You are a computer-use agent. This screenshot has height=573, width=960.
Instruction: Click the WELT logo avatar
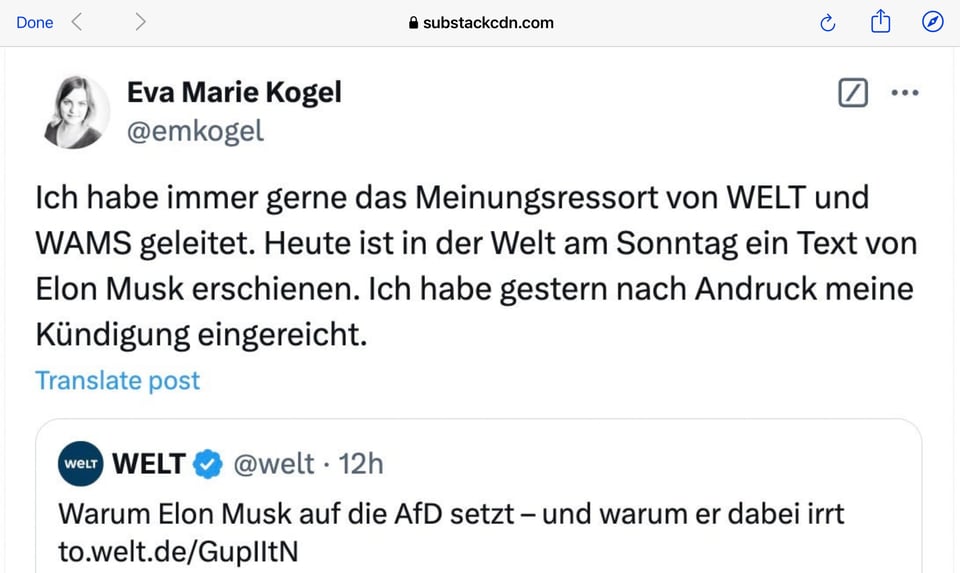(x=81, y=464)
